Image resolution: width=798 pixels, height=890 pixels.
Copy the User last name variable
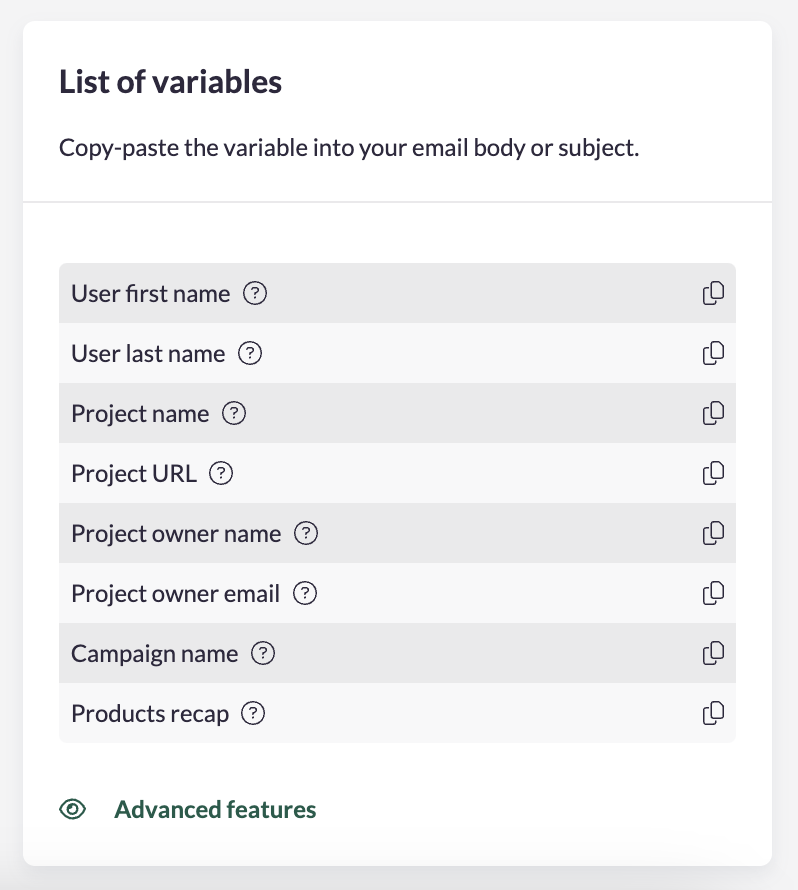[713, 354]
